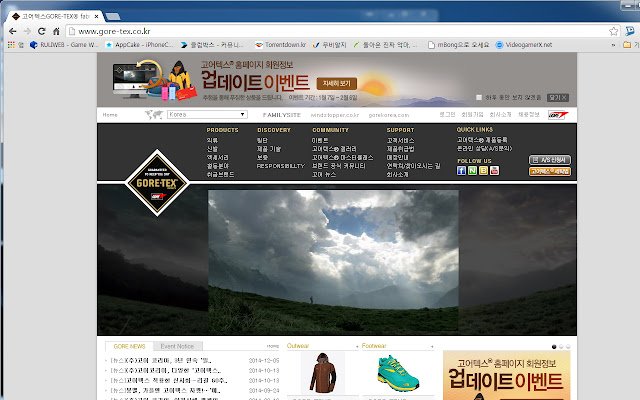Expand the Footwear arrow
The height and width of the screenshot is (400, 640).
(431, 347)
